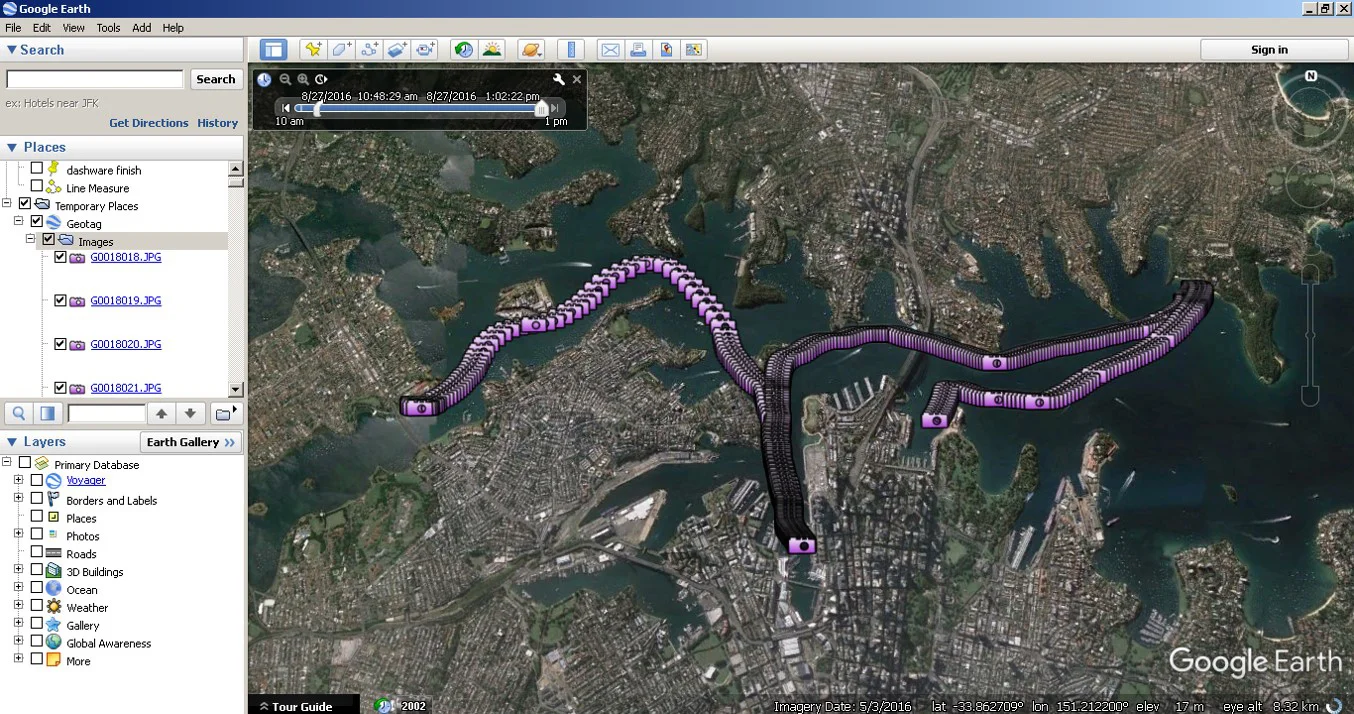Enable the 3D Buildings layer checkbox
The image size is (1354, 714).
click(x=37, y=570)
